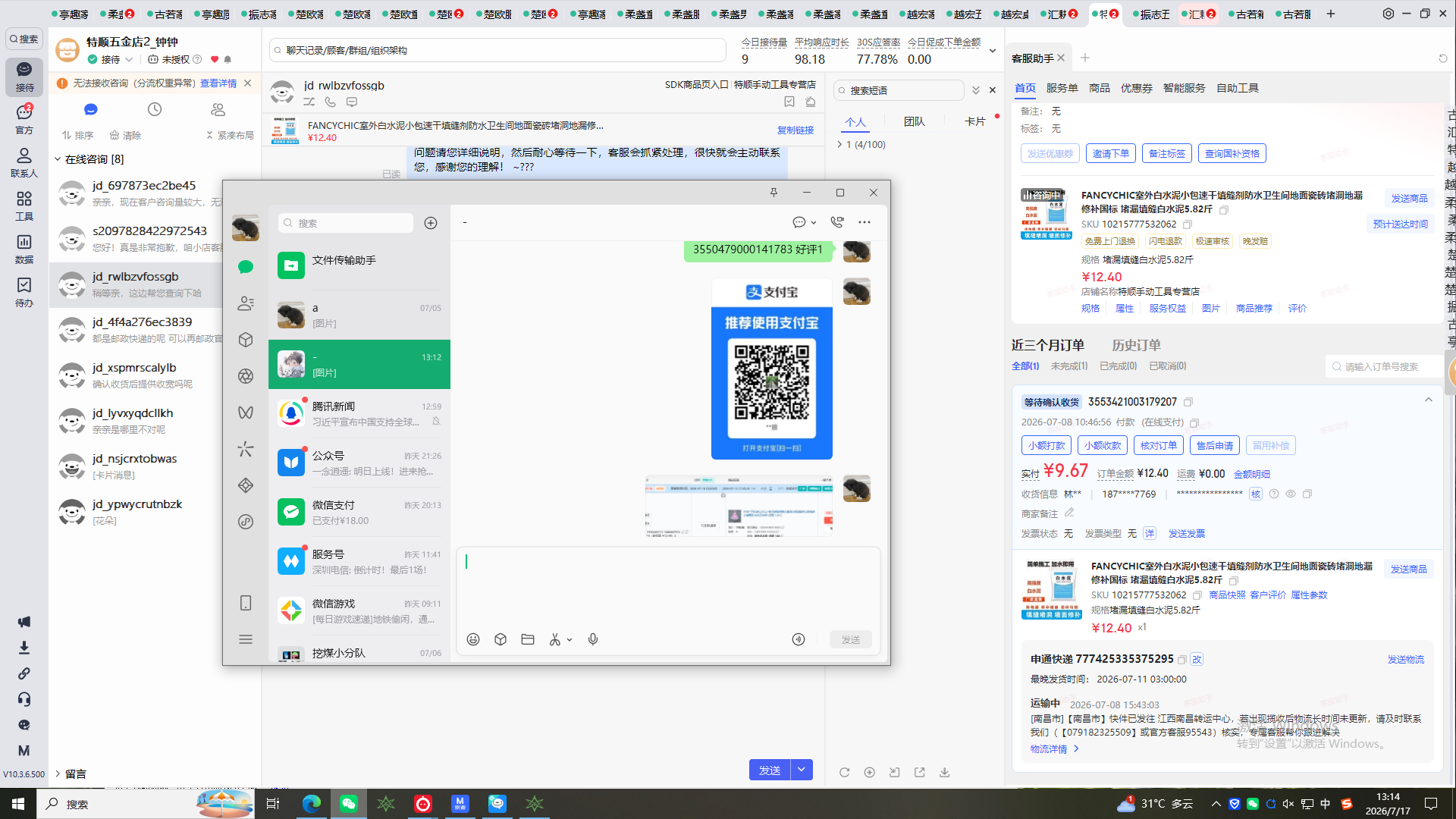Click the refresh icon below the chat area
This screenshot has width=1456, height=819.
coord(844,772)
